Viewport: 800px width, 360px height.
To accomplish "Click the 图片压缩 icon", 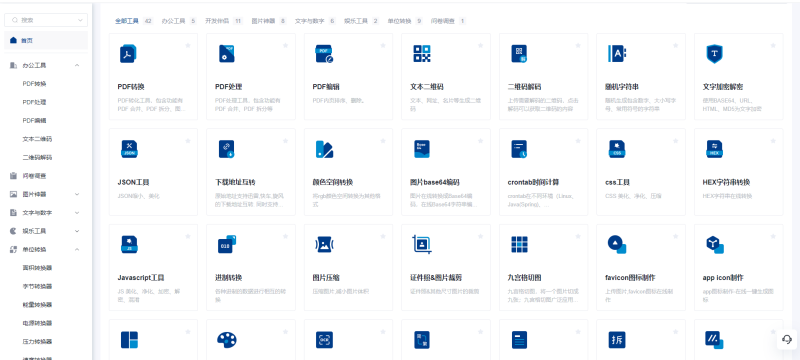I will tap(324, 245).
